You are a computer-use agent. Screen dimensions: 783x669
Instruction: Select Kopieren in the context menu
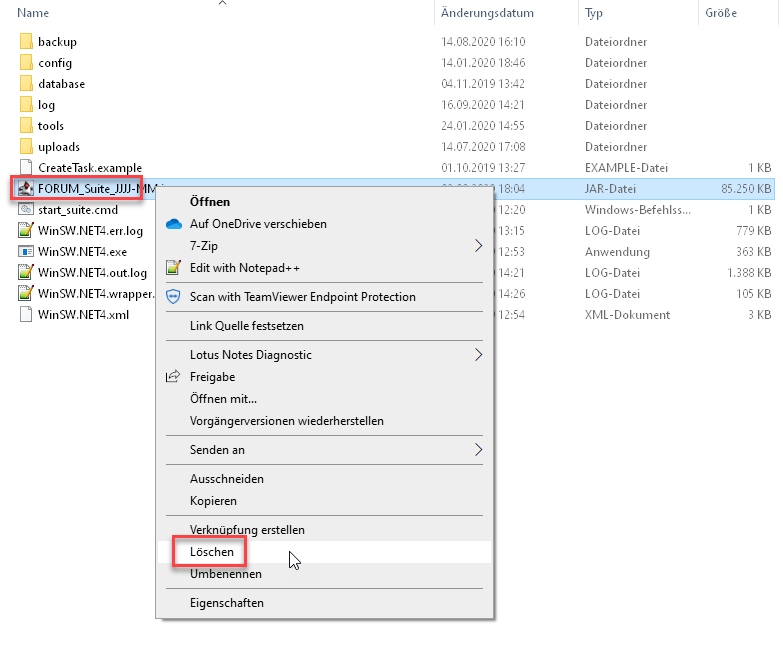(x=213, y=501)
